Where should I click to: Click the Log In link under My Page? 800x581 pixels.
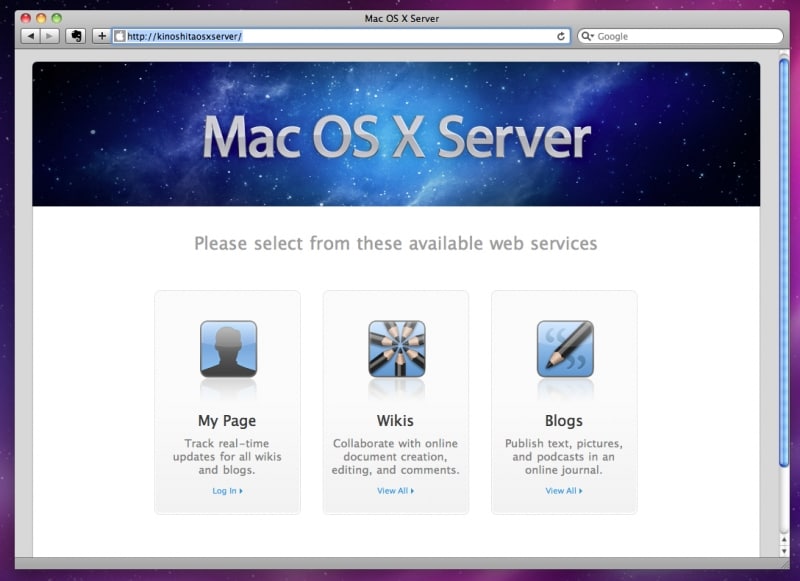pos(227,491)
